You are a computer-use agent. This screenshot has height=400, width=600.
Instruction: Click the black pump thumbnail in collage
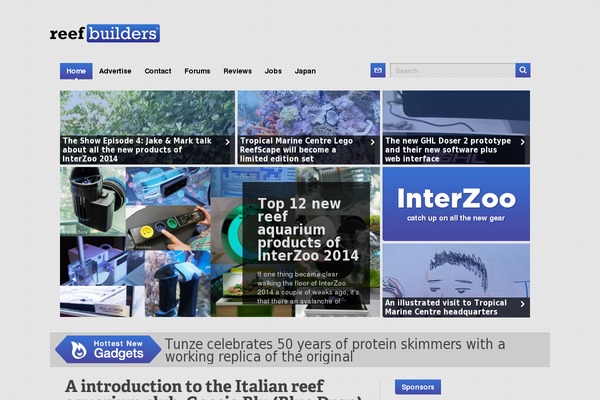[93, 201]
